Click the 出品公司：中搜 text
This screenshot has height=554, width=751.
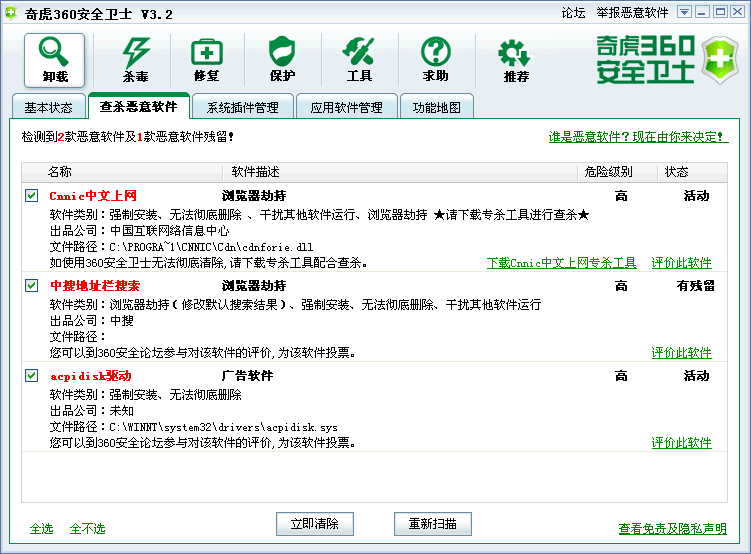[x=91, y=321]
